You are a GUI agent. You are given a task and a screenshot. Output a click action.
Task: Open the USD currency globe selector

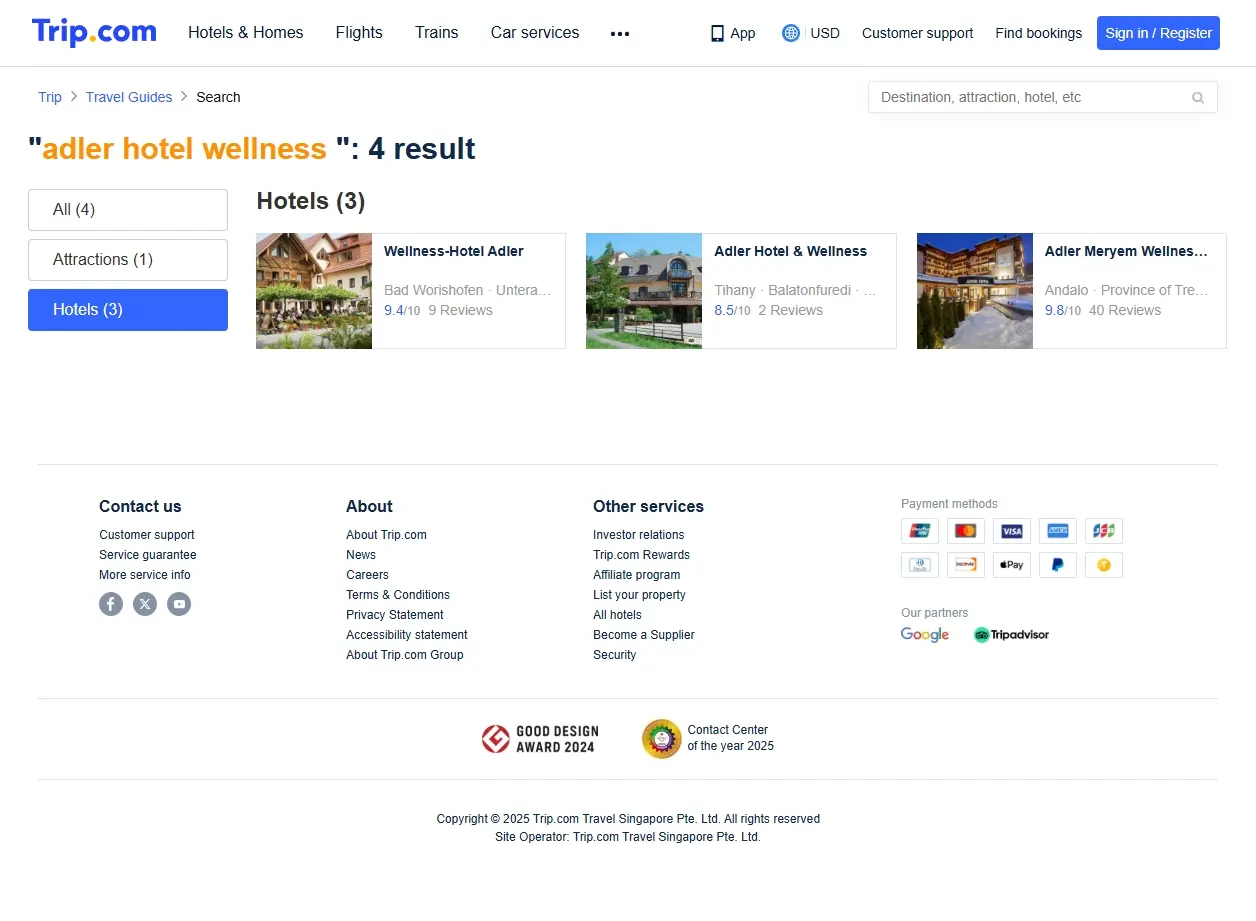pyautogui.click(x=791, y=33)
